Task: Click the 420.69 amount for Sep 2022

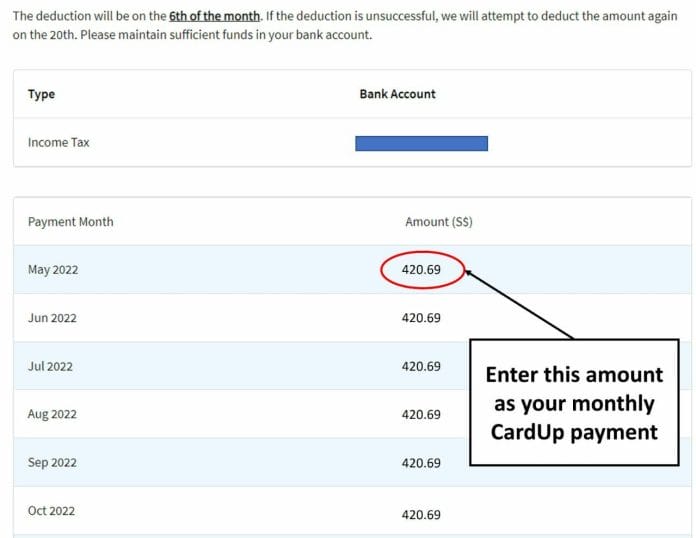Action: pyautogui.click(x=421, y=463)
